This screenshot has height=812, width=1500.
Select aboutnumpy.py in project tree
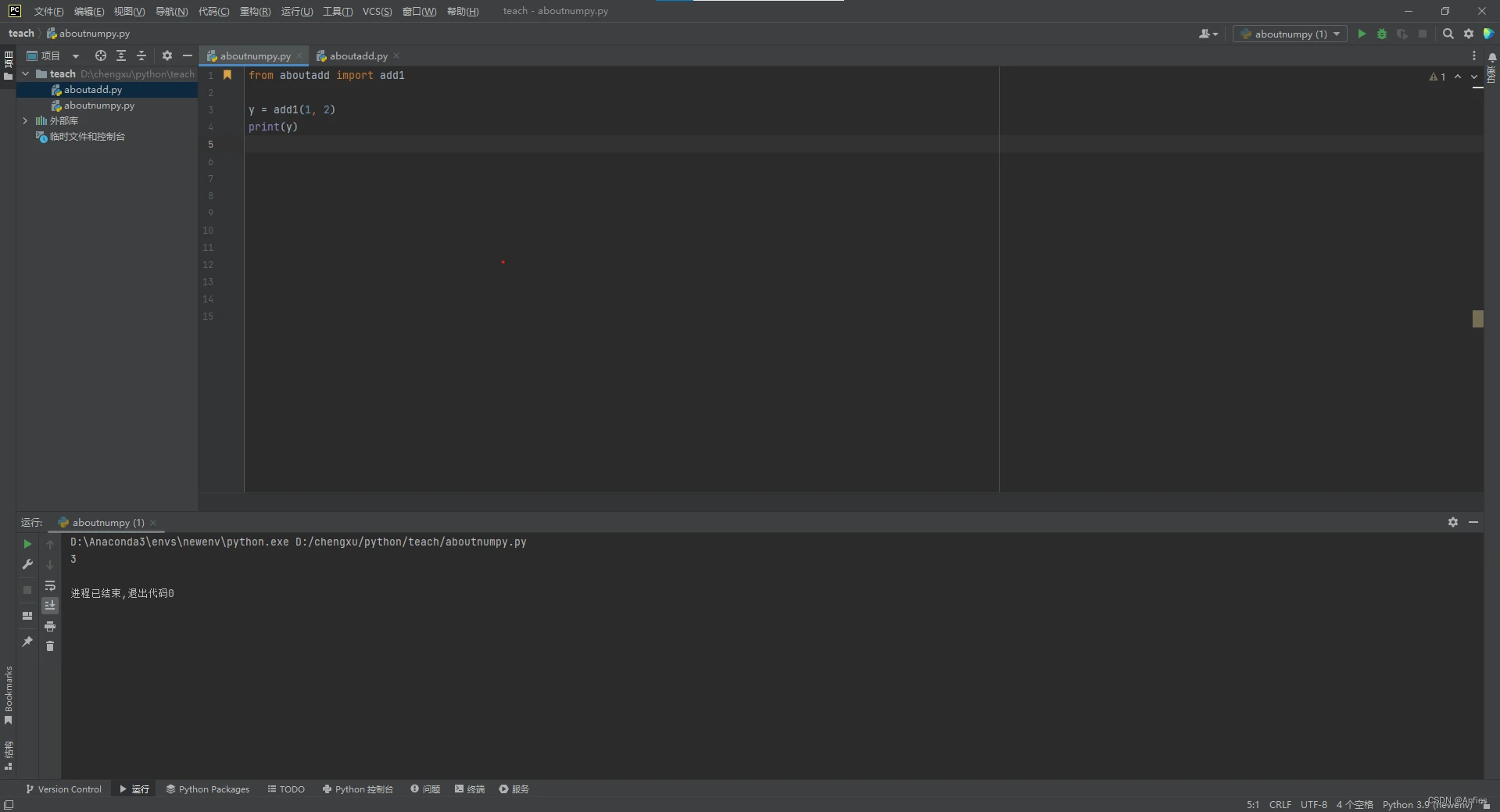tap(99, 106)
